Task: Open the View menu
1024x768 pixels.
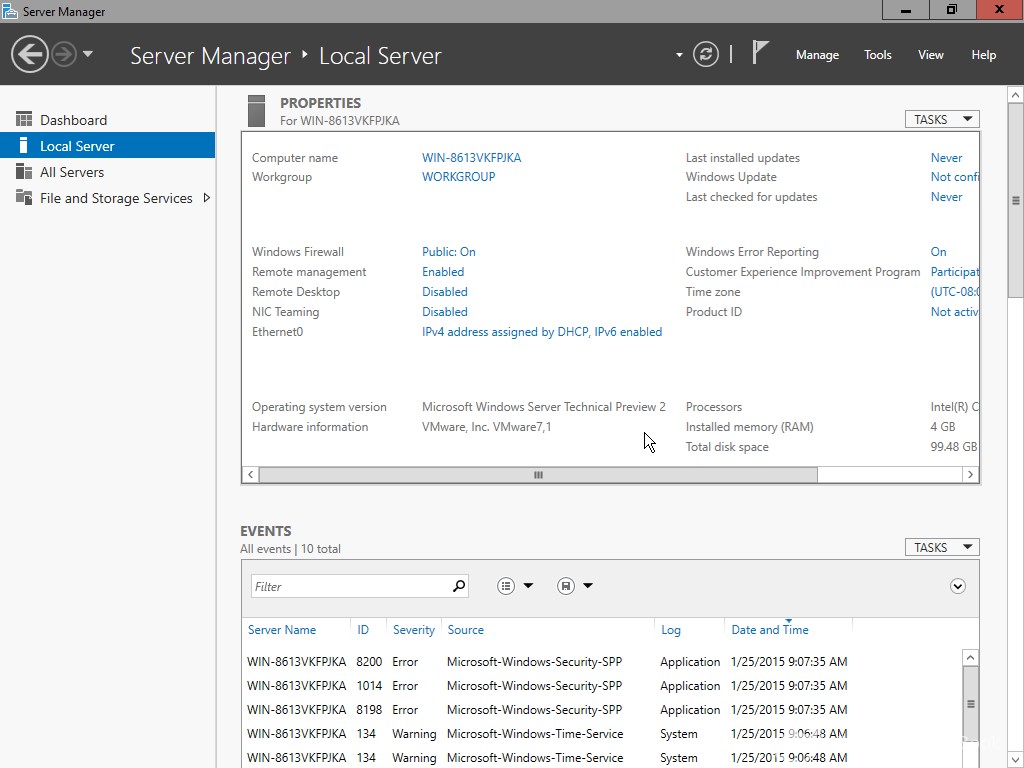Action: tap(931, 55)
